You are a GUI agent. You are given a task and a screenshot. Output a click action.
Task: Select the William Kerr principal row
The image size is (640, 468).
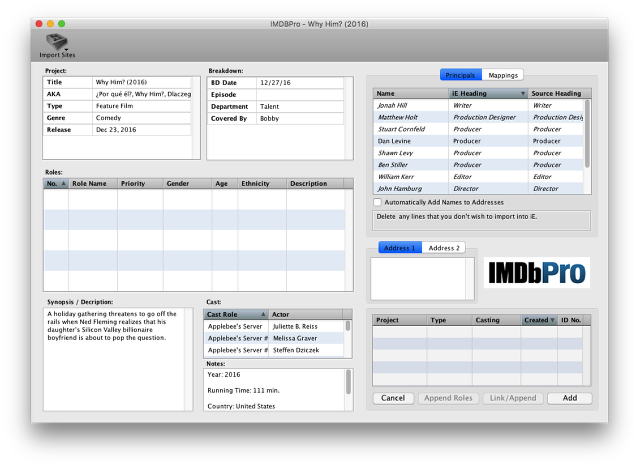click(478, 176)
